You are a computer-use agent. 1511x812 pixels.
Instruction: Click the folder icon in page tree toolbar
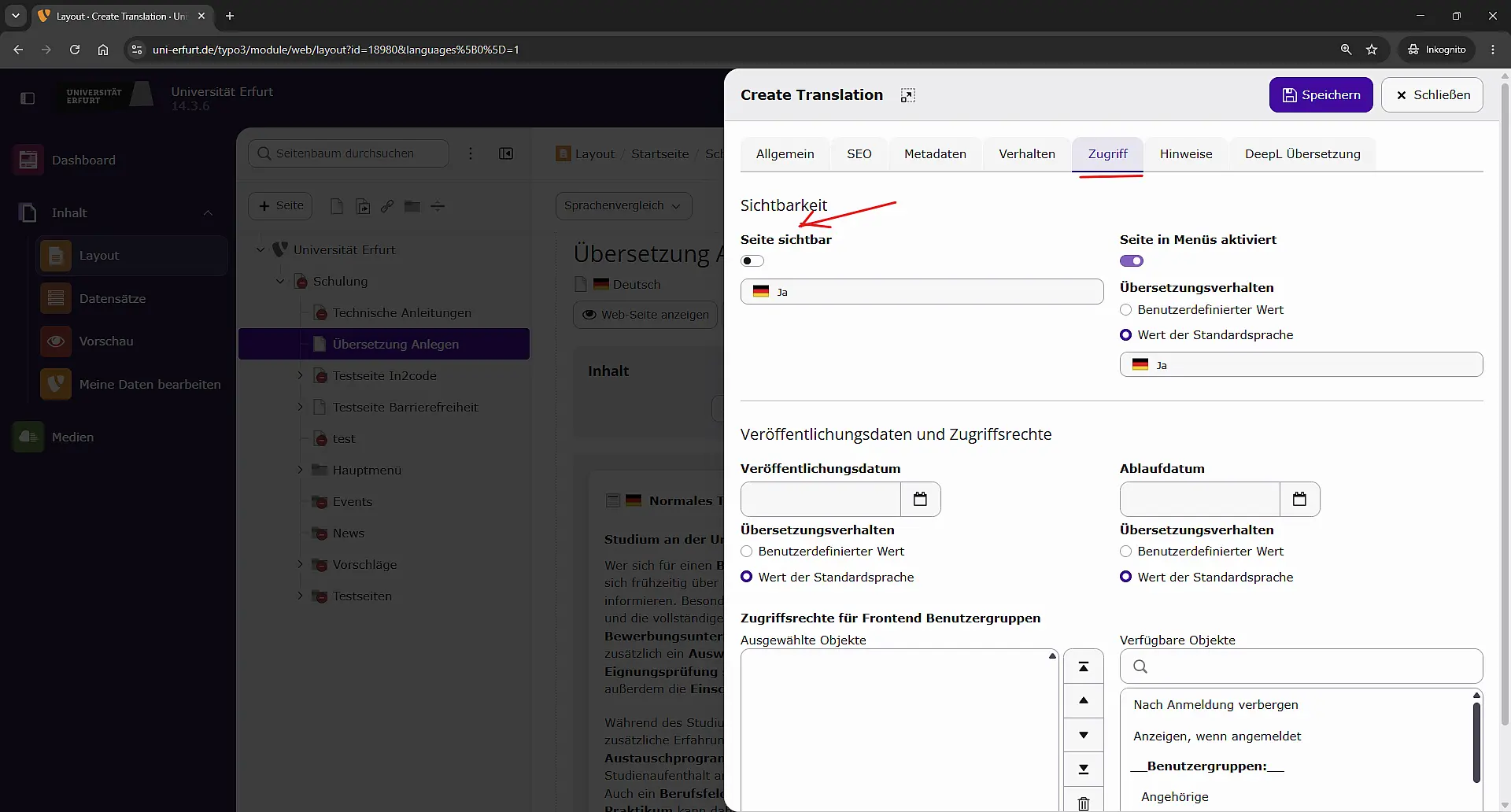(412, 206)
